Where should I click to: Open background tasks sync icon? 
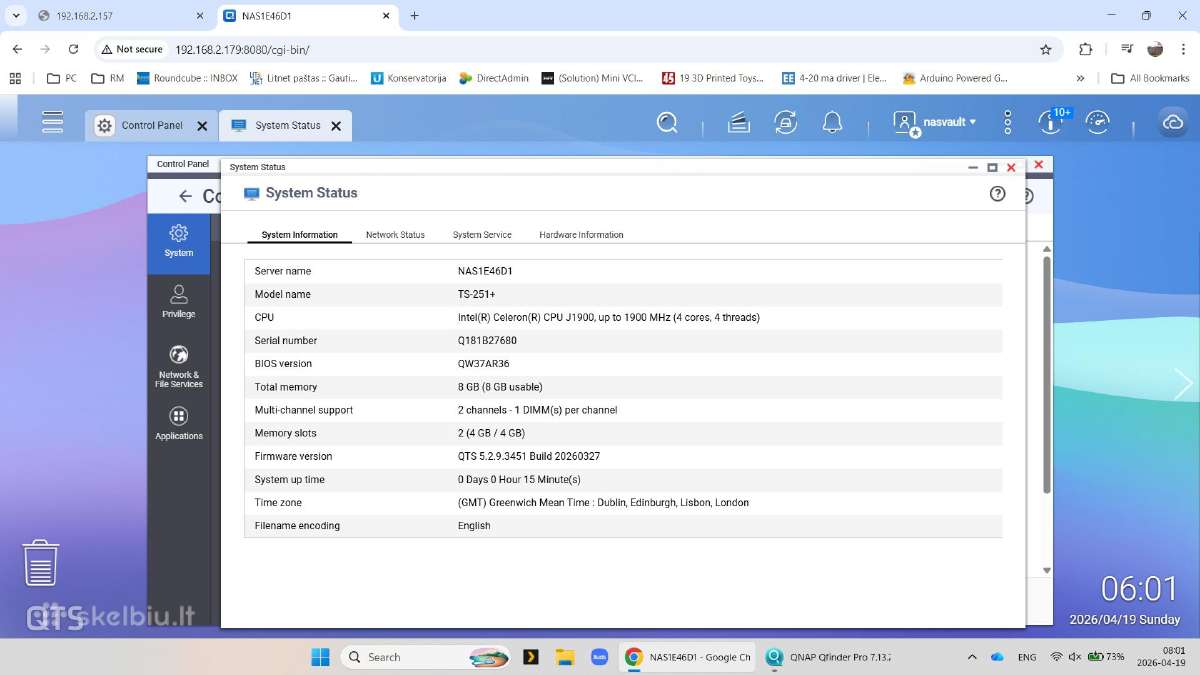point(786,122)
